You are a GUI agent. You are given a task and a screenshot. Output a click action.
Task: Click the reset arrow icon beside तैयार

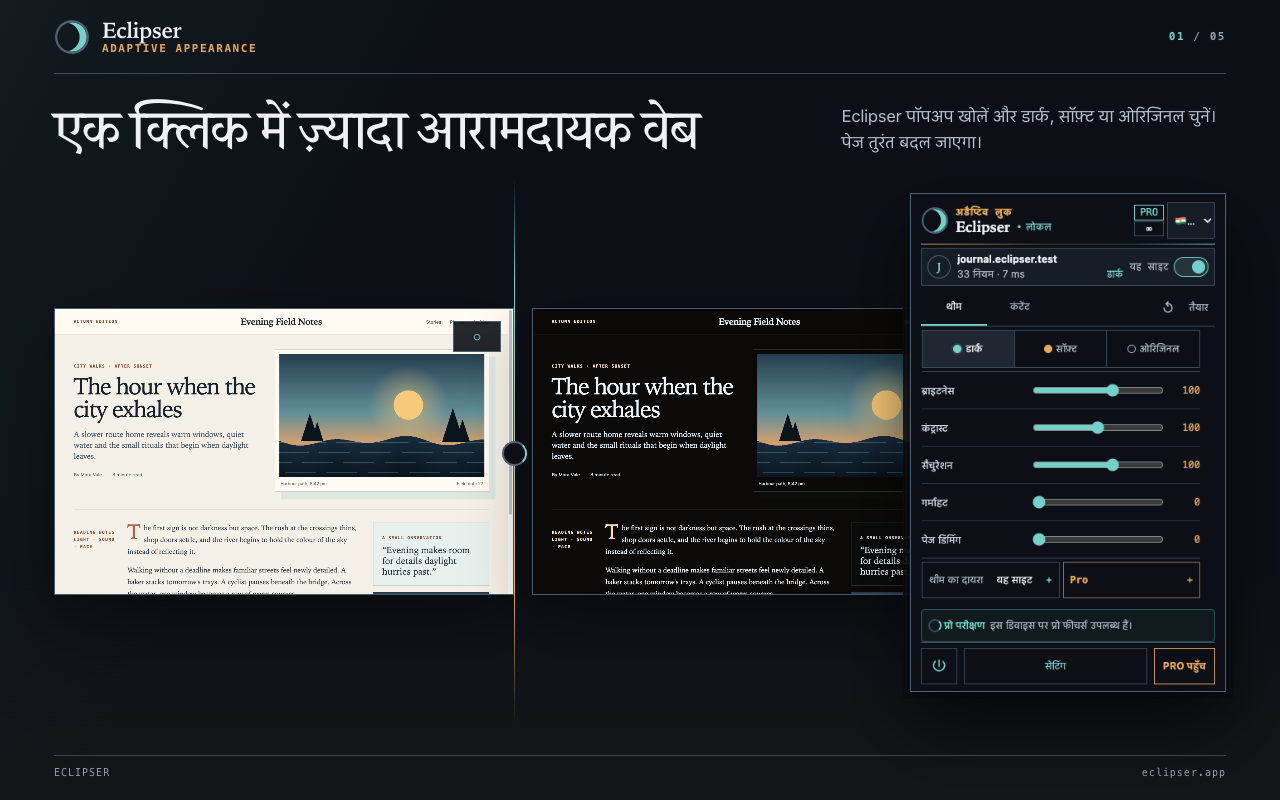tap(1167, 307)
